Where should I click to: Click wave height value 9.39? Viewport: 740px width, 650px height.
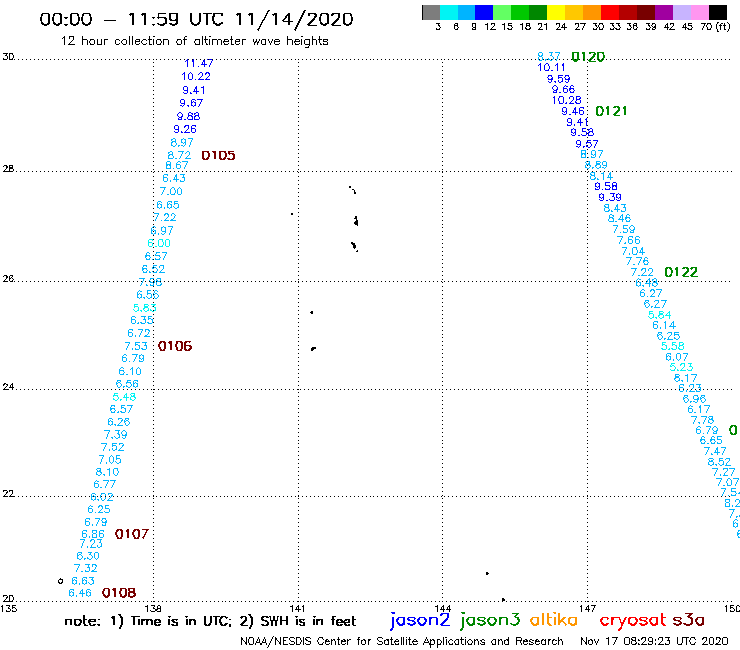[x=610, y=197]
